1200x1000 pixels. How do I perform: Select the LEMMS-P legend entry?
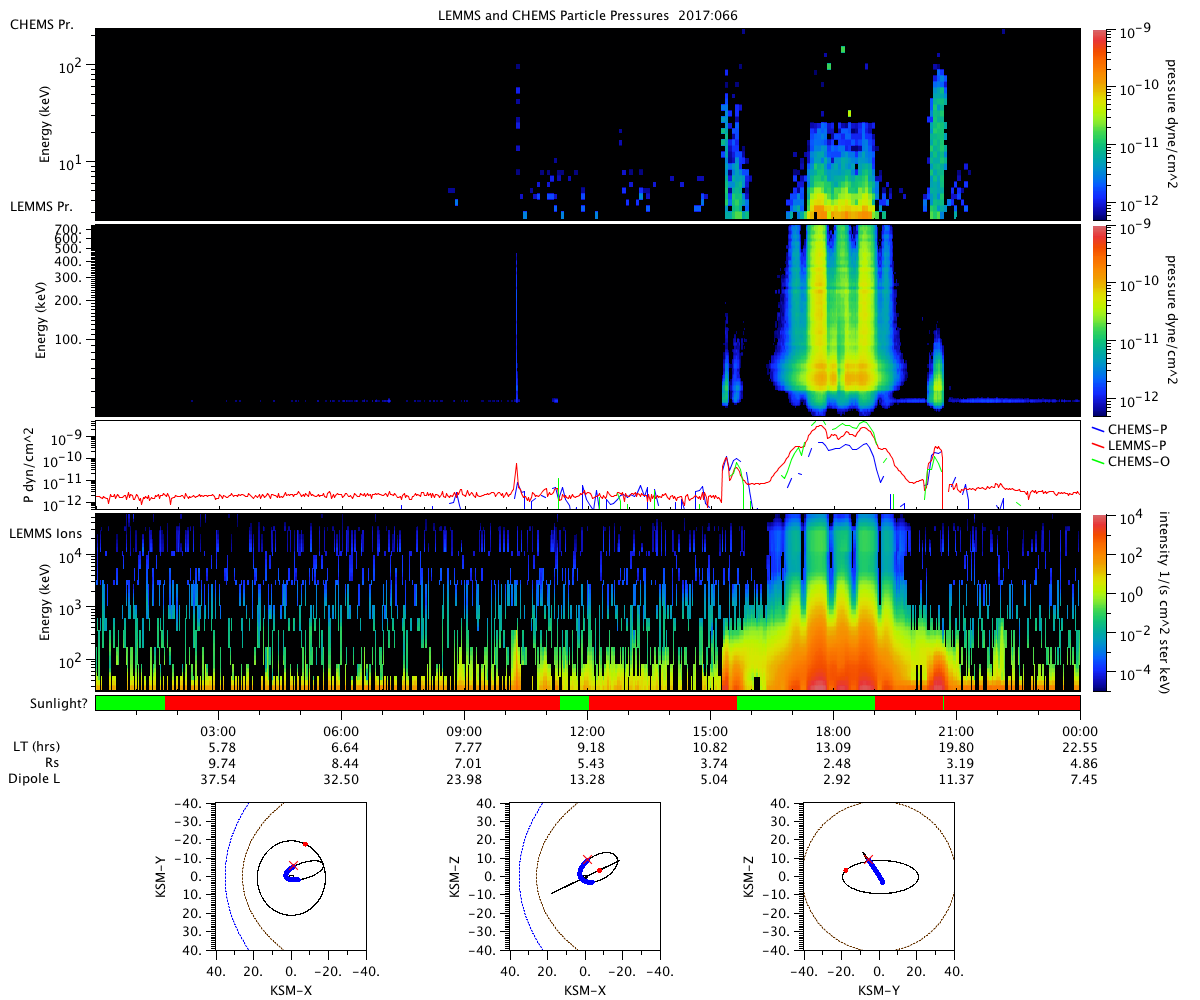[1131, 446]
